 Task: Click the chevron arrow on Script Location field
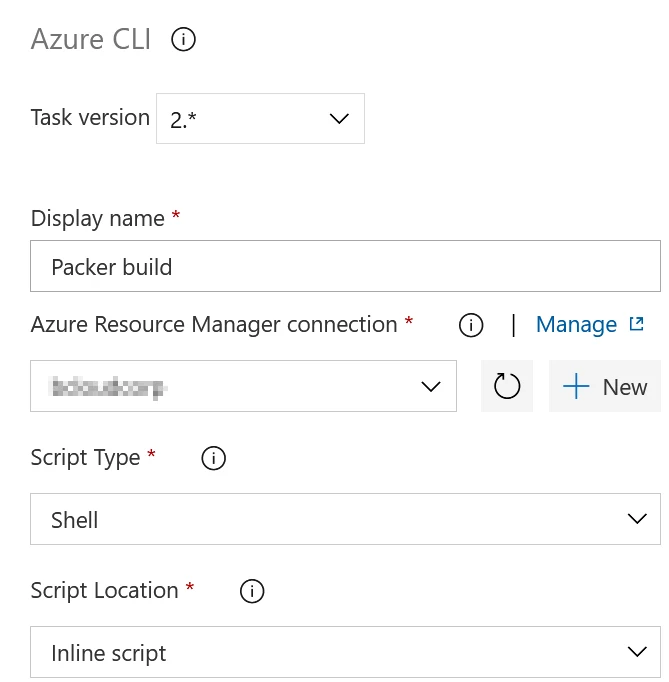pyautogui.click(x=637, y=652)
